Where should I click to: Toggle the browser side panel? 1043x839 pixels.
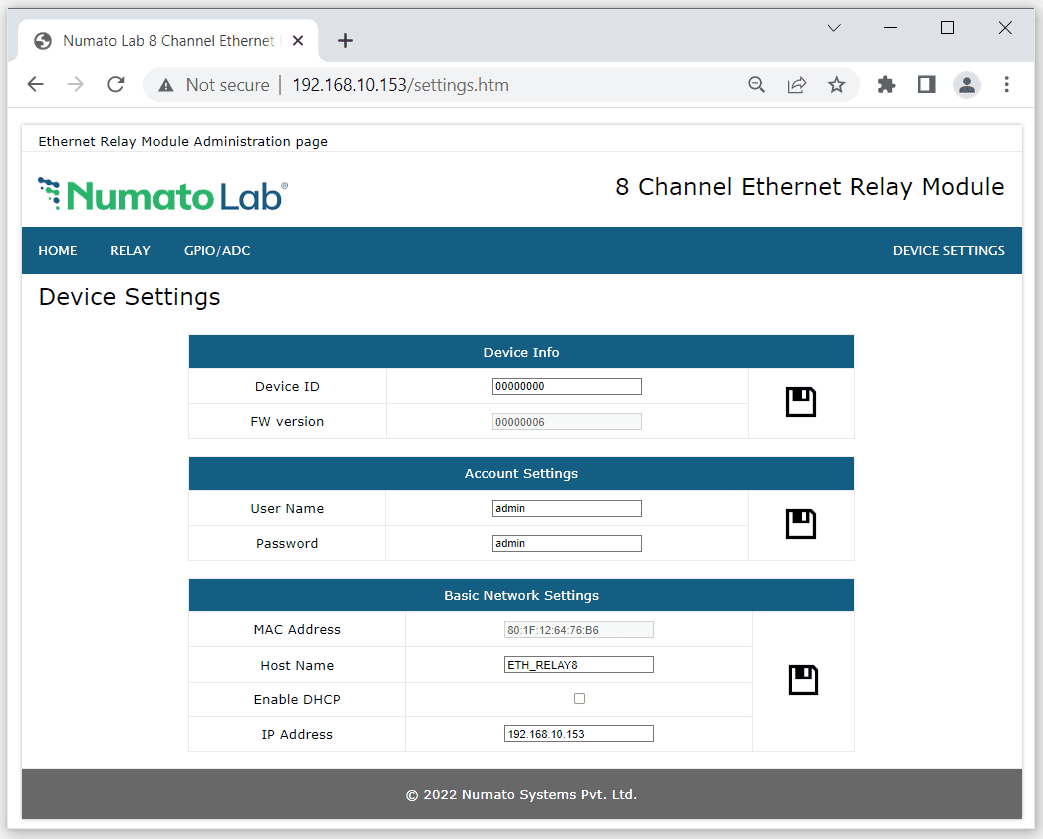tap(926, 85)
